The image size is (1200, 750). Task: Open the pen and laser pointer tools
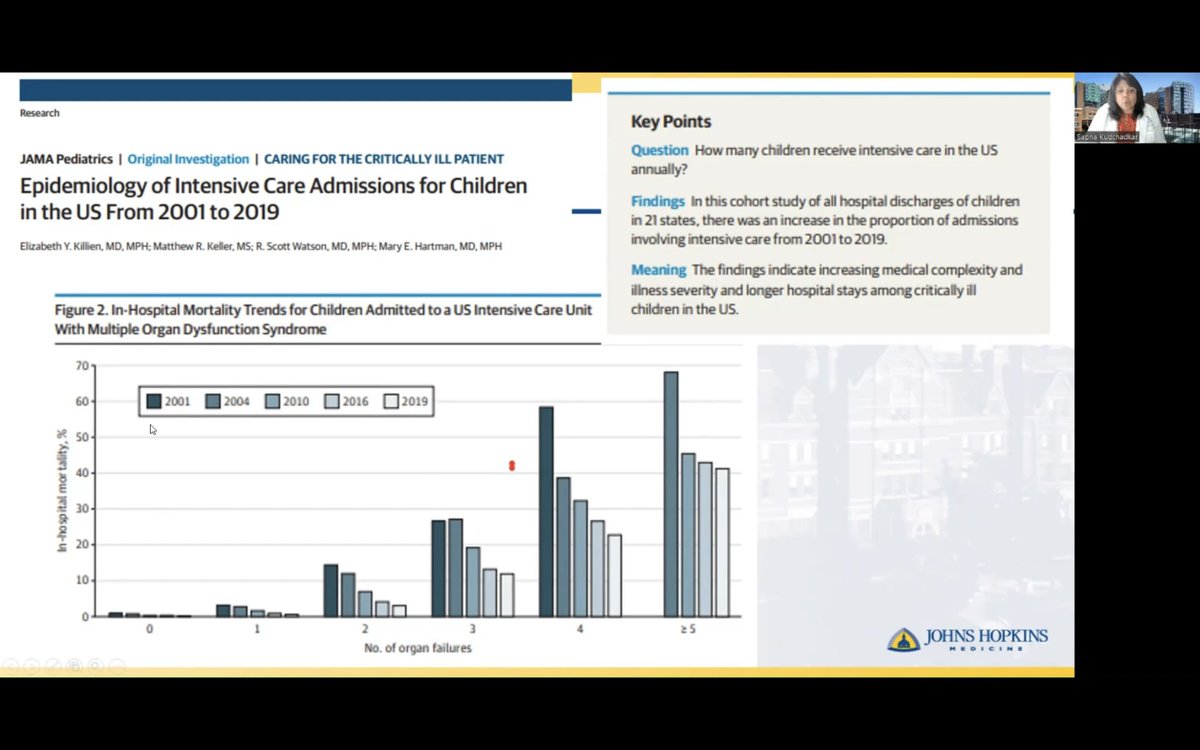click(x=53, y=666)
